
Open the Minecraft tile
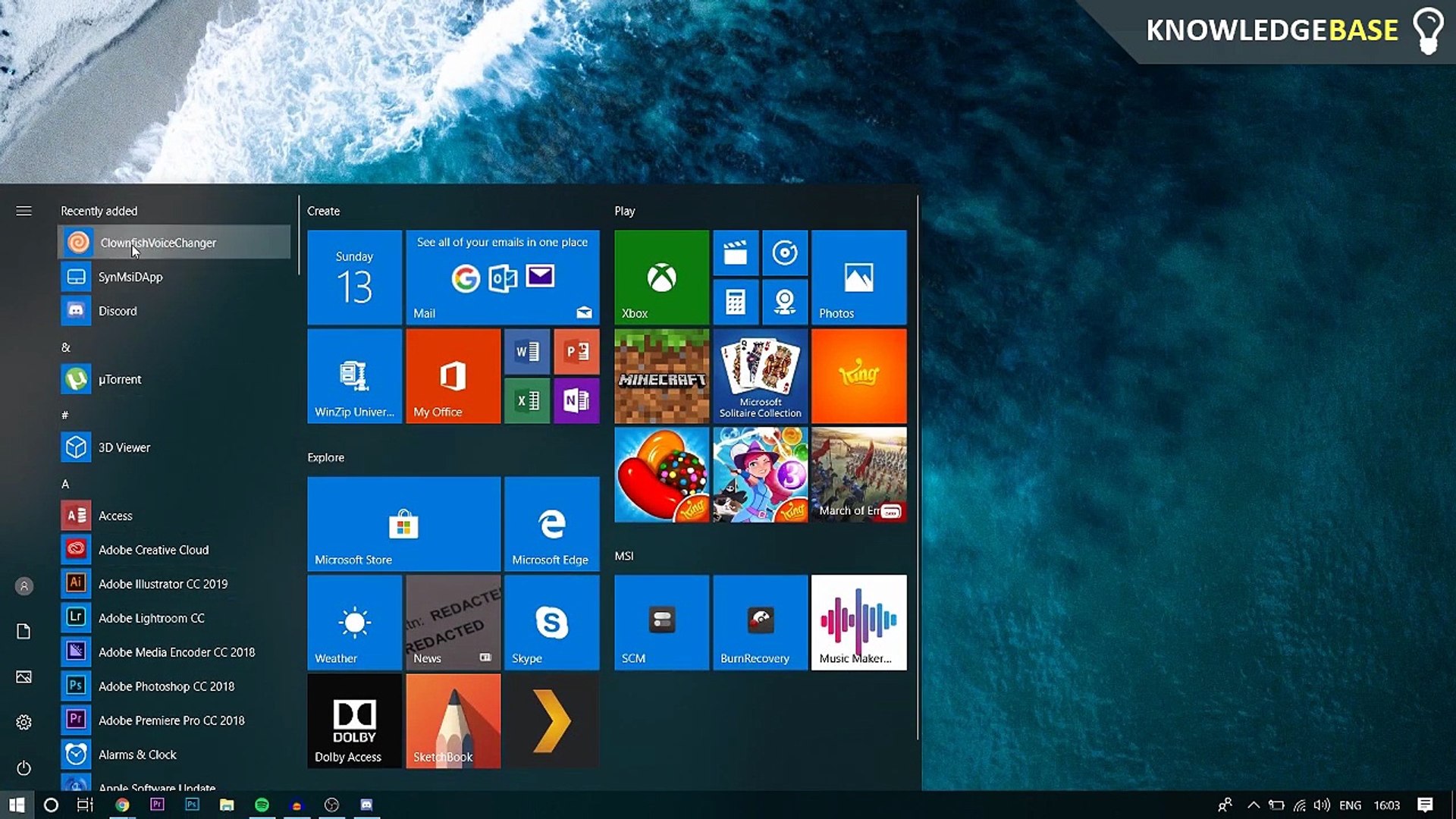click(661, 376)
